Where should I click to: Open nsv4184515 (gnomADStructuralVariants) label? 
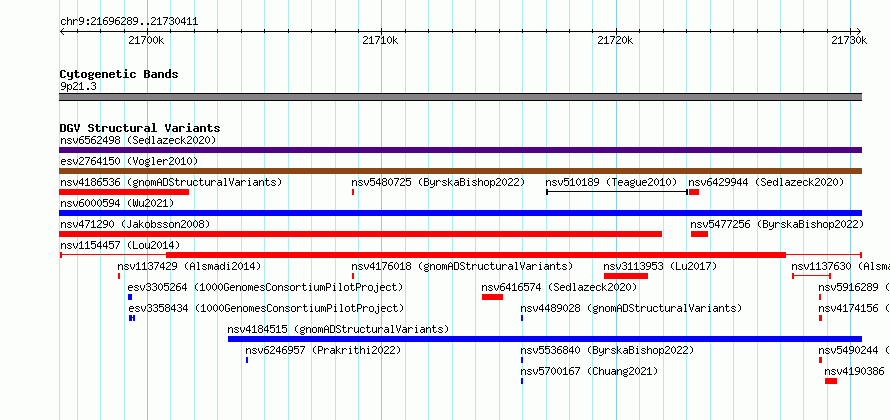(338, 329)
